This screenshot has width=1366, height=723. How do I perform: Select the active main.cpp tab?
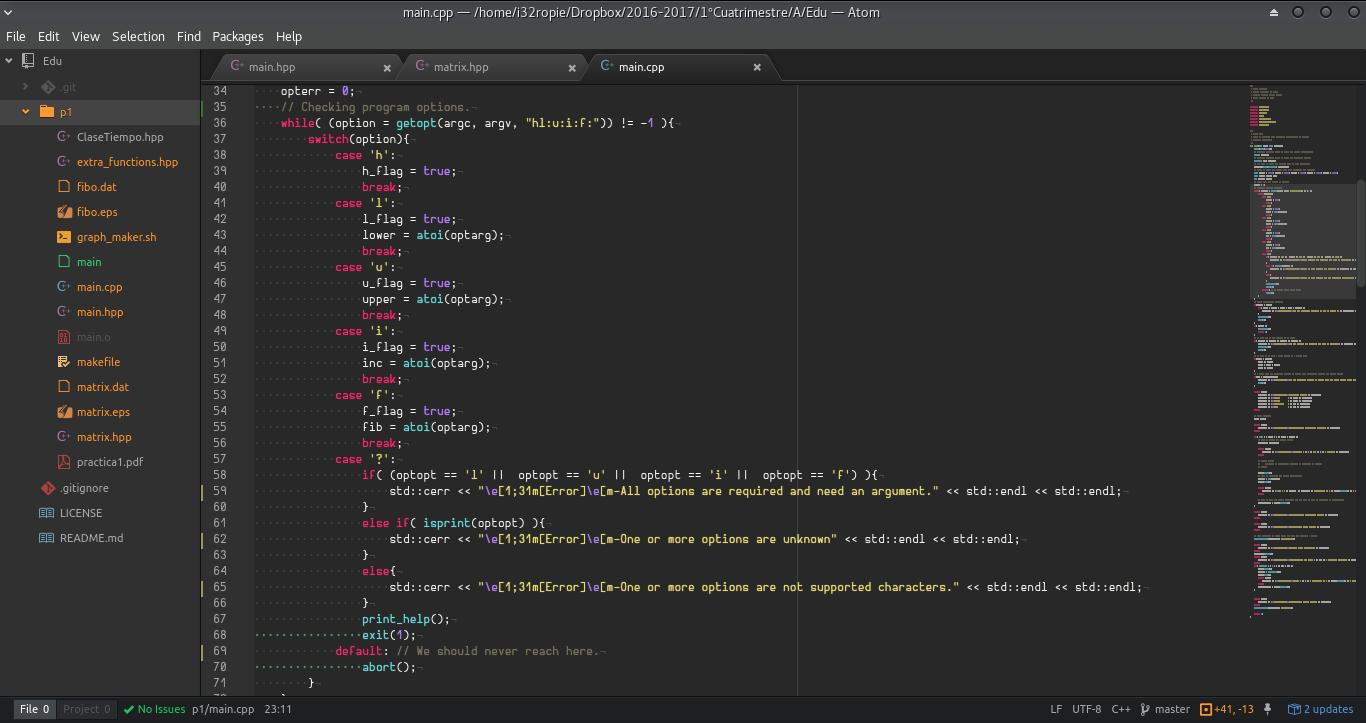[680, 67]
